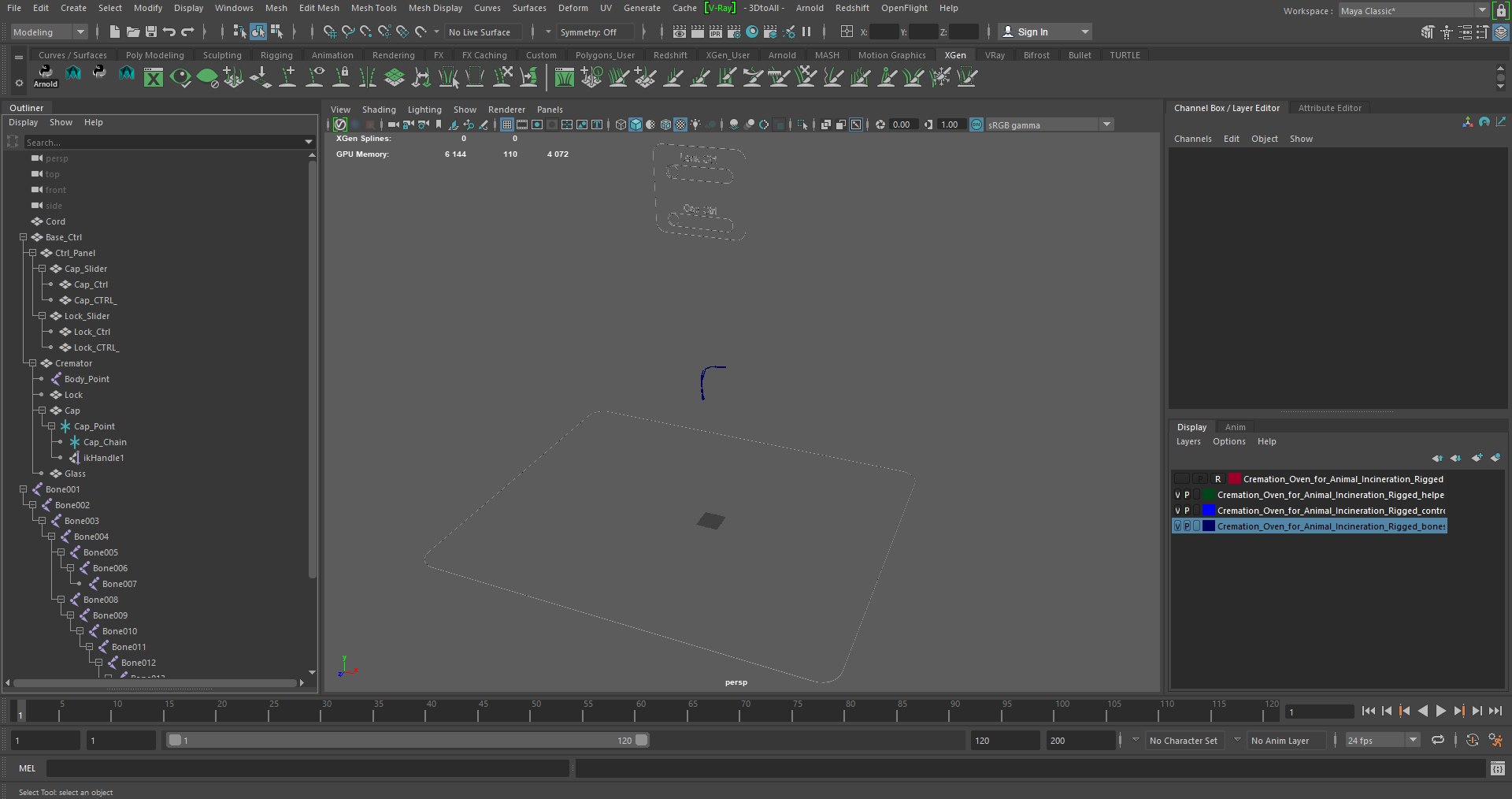1512x799 pixels.
Task: Toggle visibility V of the Rigged_helpe layer
Action: 1178,495
